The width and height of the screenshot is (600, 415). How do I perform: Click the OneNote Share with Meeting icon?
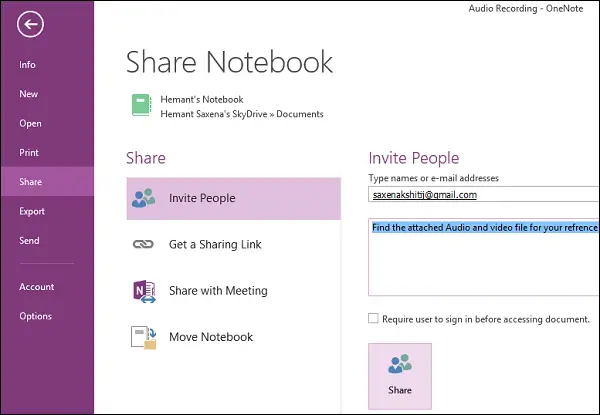coord(144,291)
